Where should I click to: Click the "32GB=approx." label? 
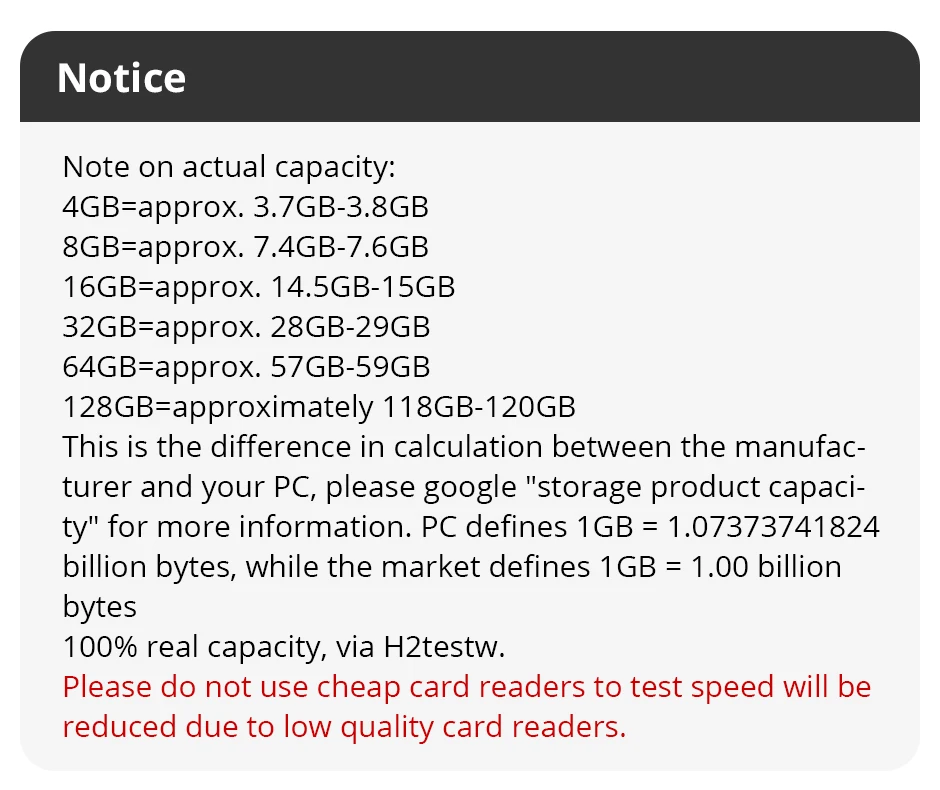[x=162, y=327]
